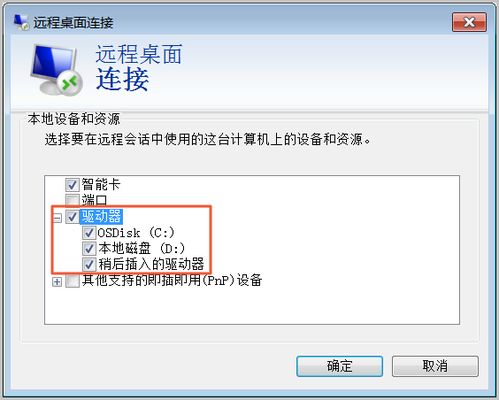Select the 稍后插入的驱动器 item label

coord(151,264)
